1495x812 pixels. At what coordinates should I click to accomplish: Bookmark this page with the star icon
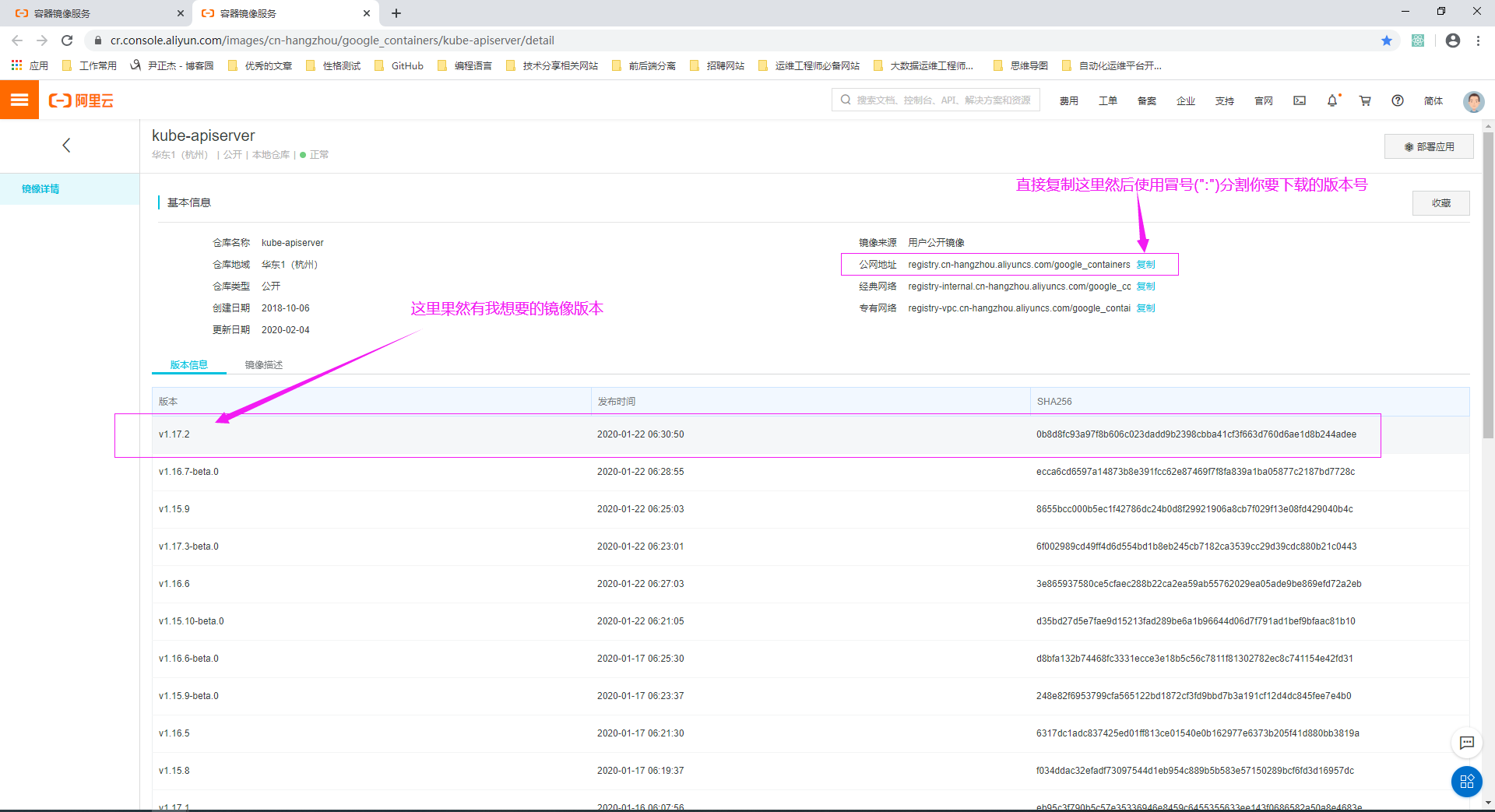tap(1387, 40)
